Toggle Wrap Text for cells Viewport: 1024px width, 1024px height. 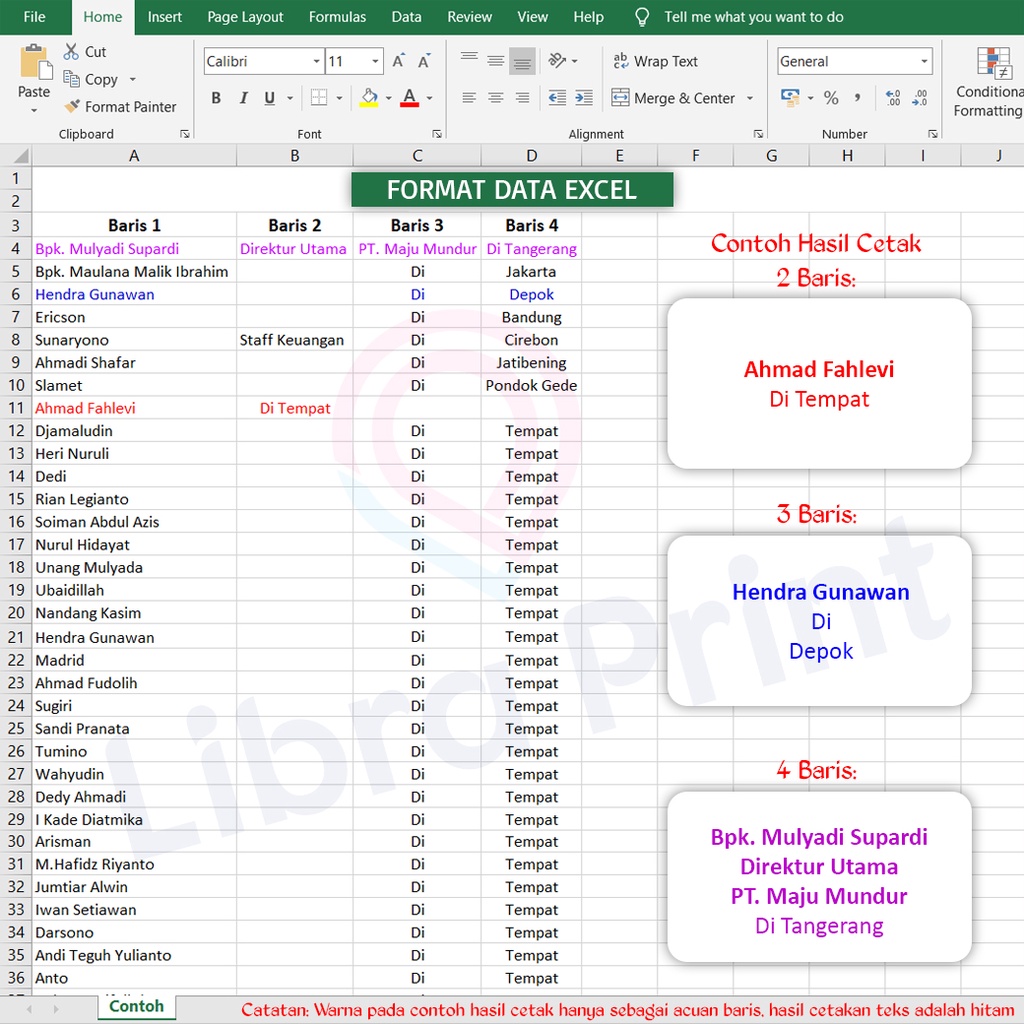pyautogui.click(x=655, y=62)
